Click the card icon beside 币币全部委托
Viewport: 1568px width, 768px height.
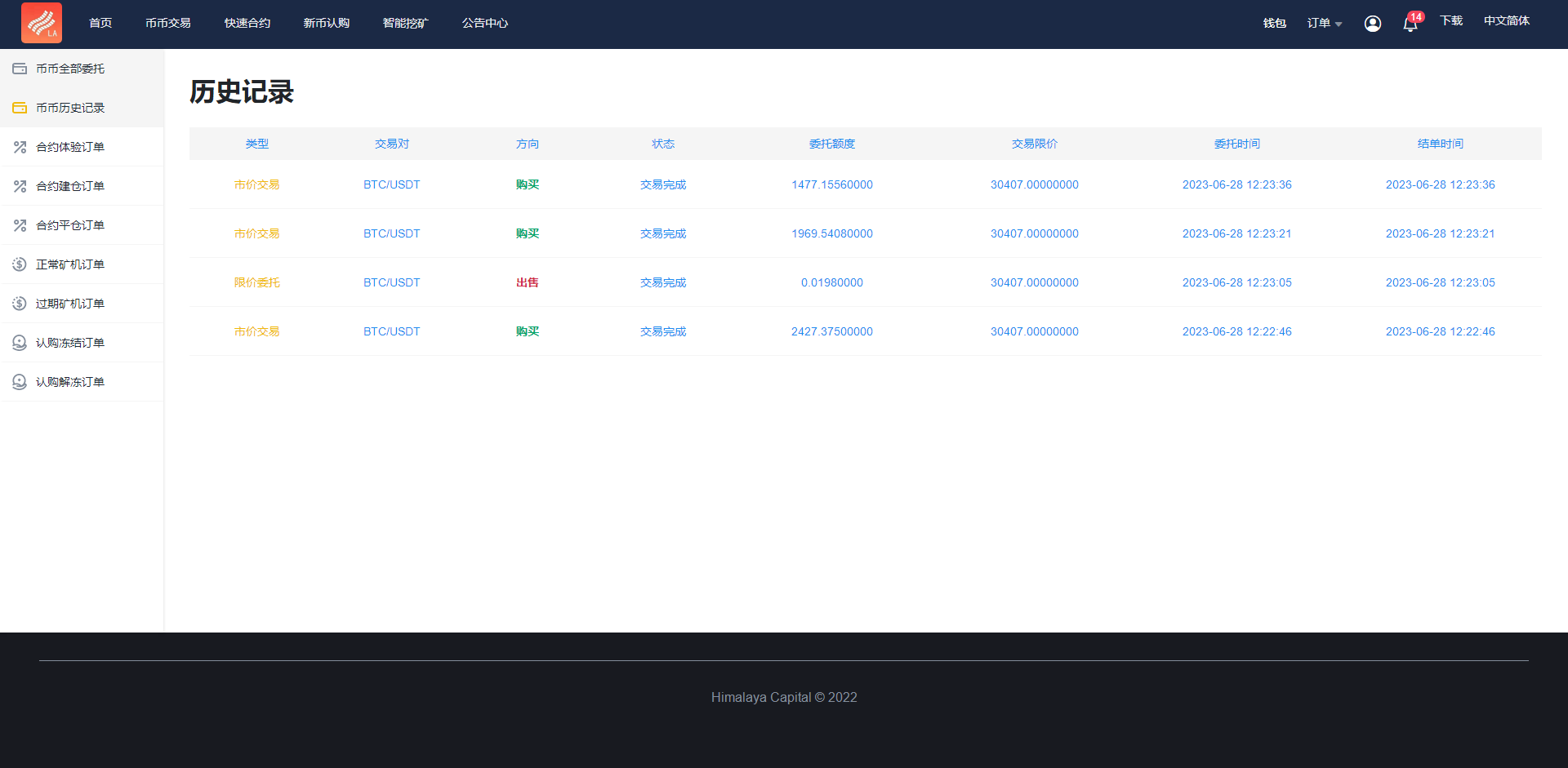click(x=20, y=69)
